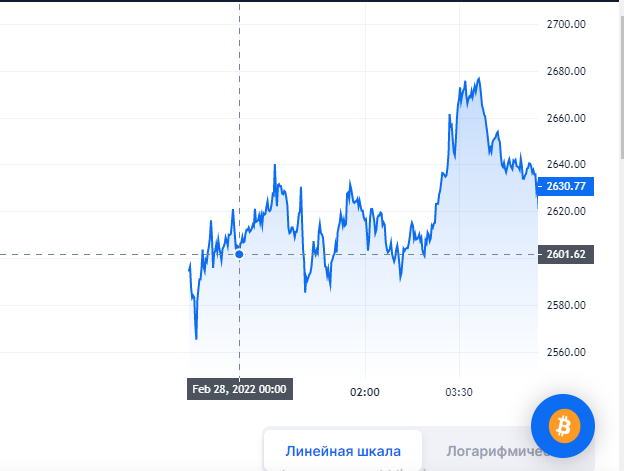Click the 03:30 time axis label
624x471 pixels.
pyautogui.click(x=459, y=392)
